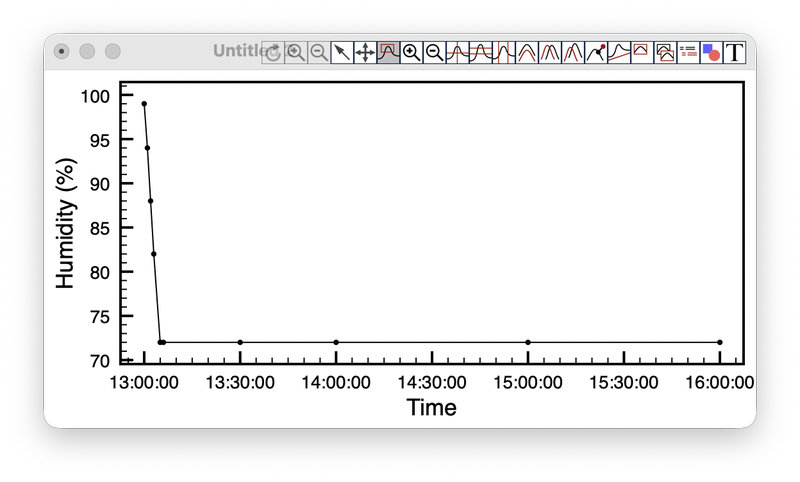Click the magnifier zoom-out tool
The image size is (800, 482).
click(434, 52)
